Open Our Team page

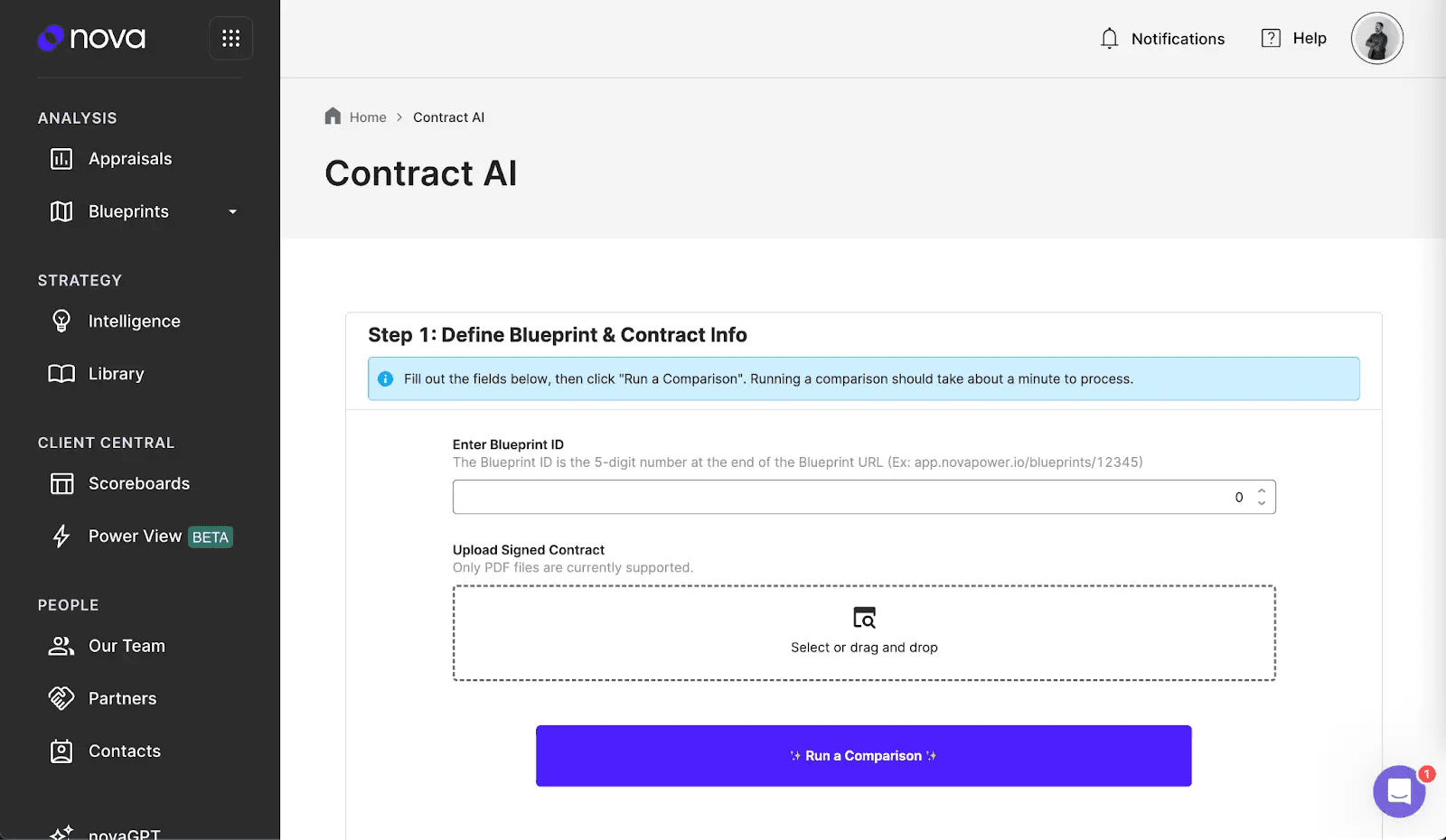(x=126, y=646)
